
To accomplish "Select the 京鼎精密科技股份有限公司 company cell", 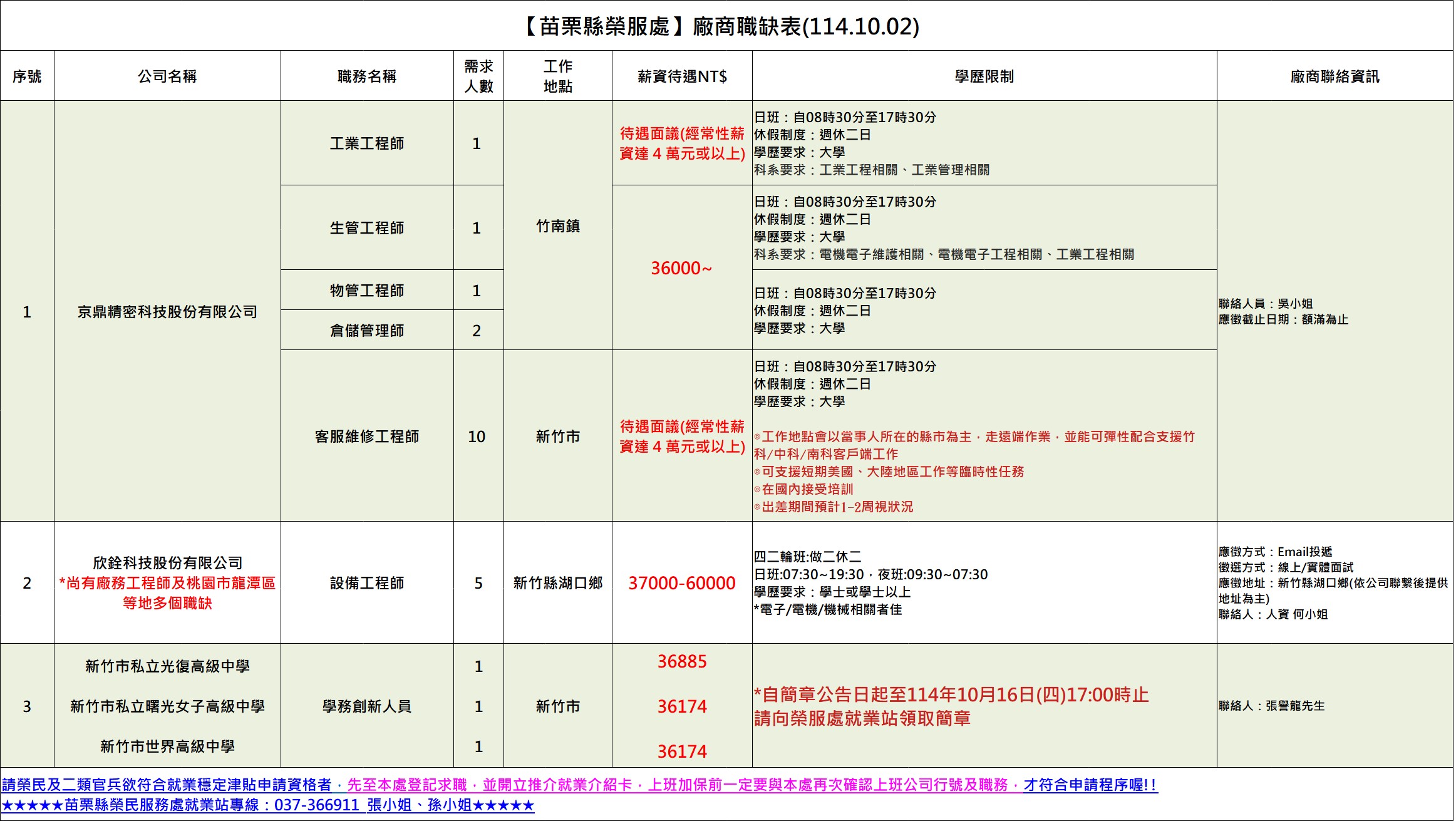I will [167, 312].
